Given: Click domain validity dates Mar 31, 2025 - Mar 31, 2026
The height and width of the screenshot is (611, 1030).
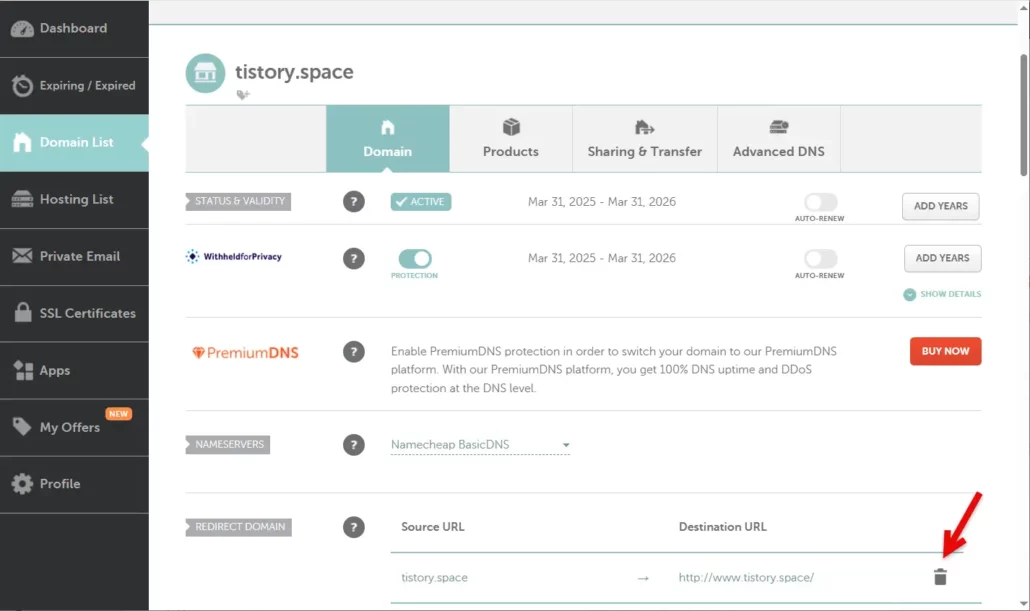Looking at the screenshot, I should point(602,202).
